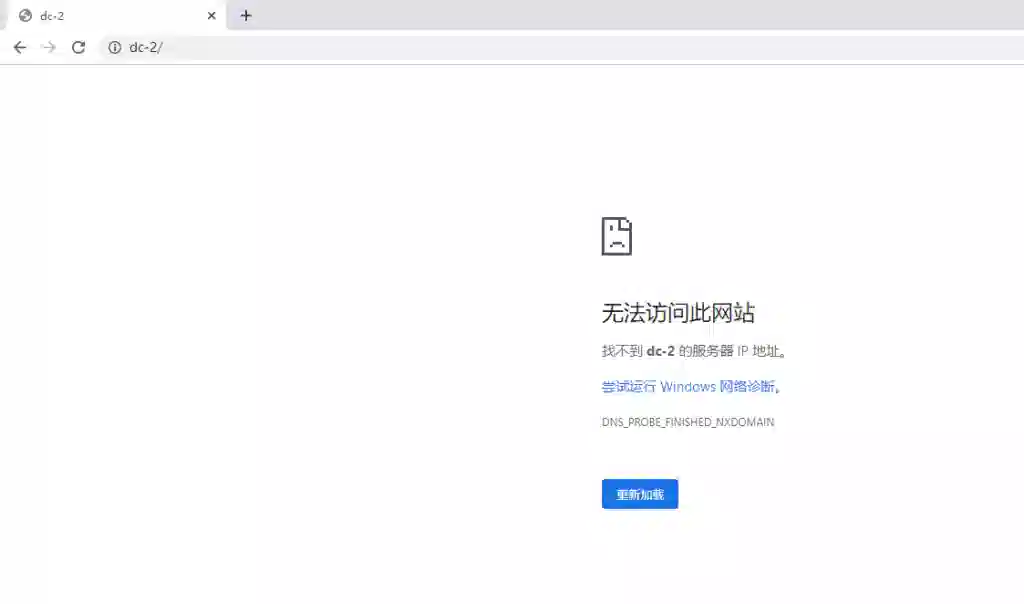This screenshot has height=604, width=1024.
Task: Close the dc-2 tab
Action: [x=212, y=16]
